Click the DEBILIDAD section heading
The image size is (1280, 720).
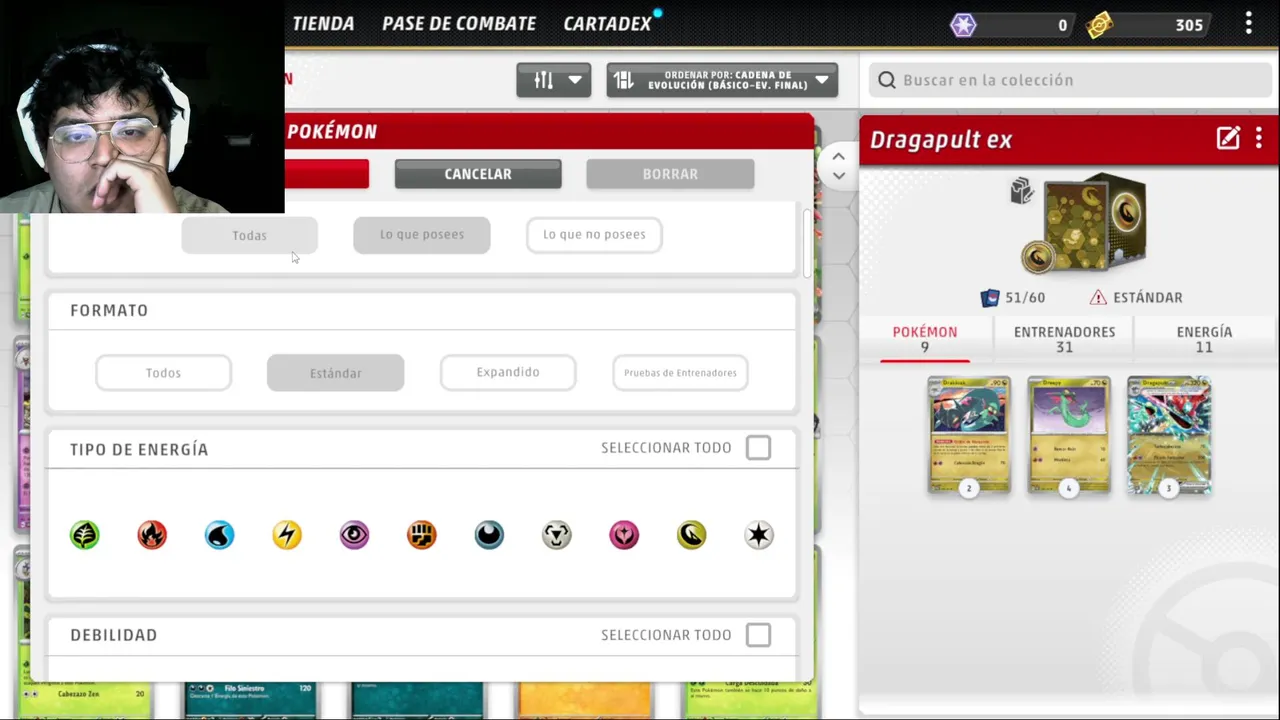[114, 635]
